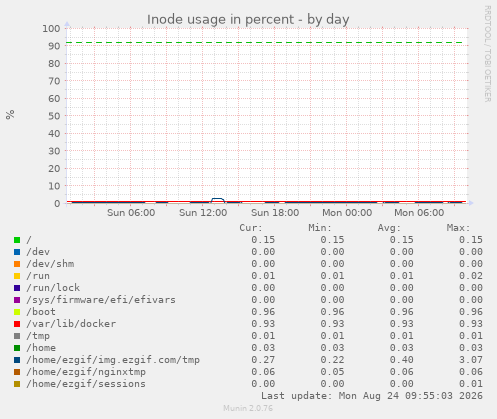Image resolution: width=497 pixels, height=419 pixels.
Task: Click the 0.01 max value for /home/ezgif/sessions
Action: (471, 384)
